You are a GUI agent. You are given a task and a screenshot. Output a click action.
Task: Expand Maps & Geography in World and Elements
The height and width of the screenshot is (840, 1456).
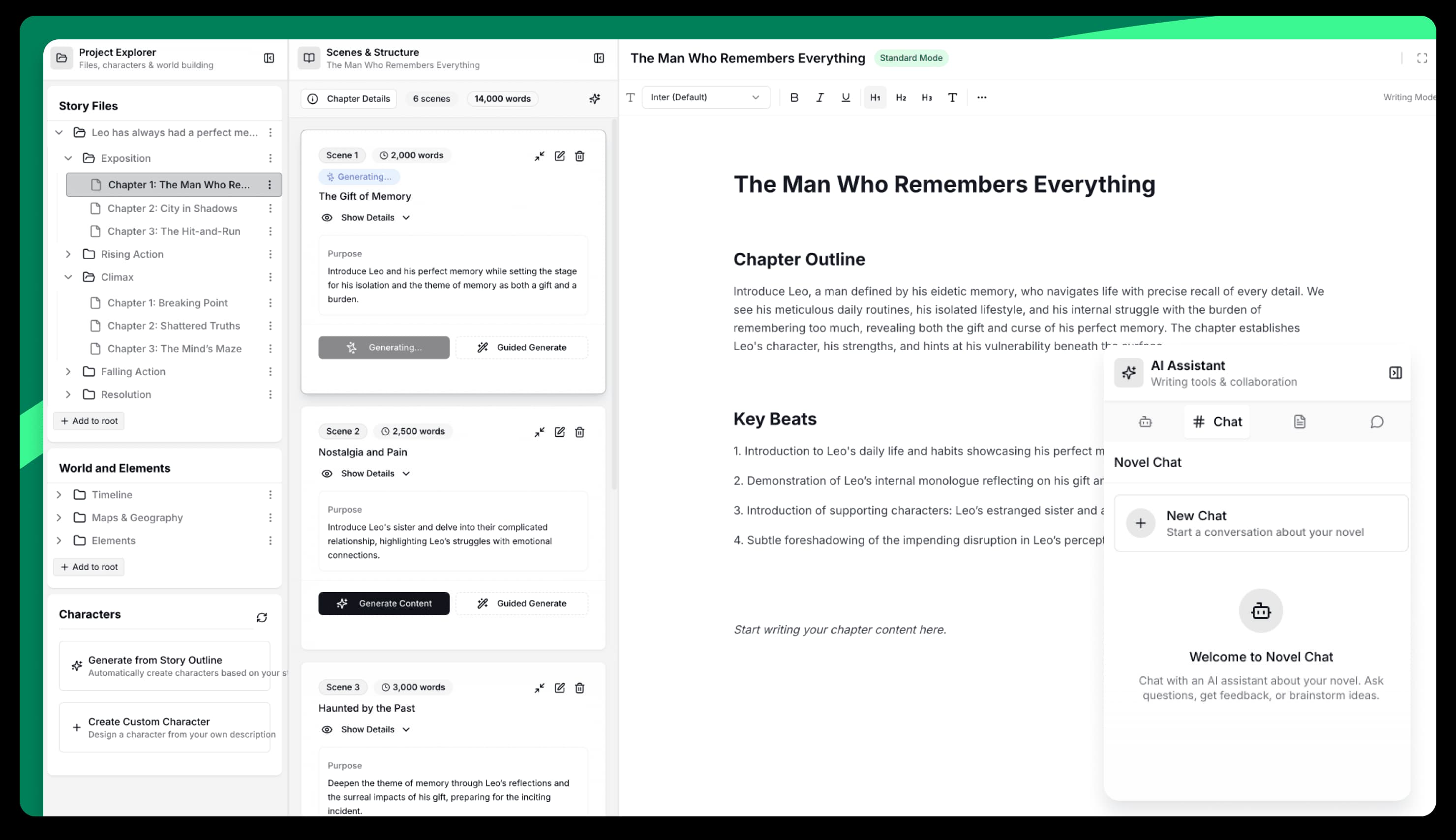pyautogui.click(x=59, y=517)
